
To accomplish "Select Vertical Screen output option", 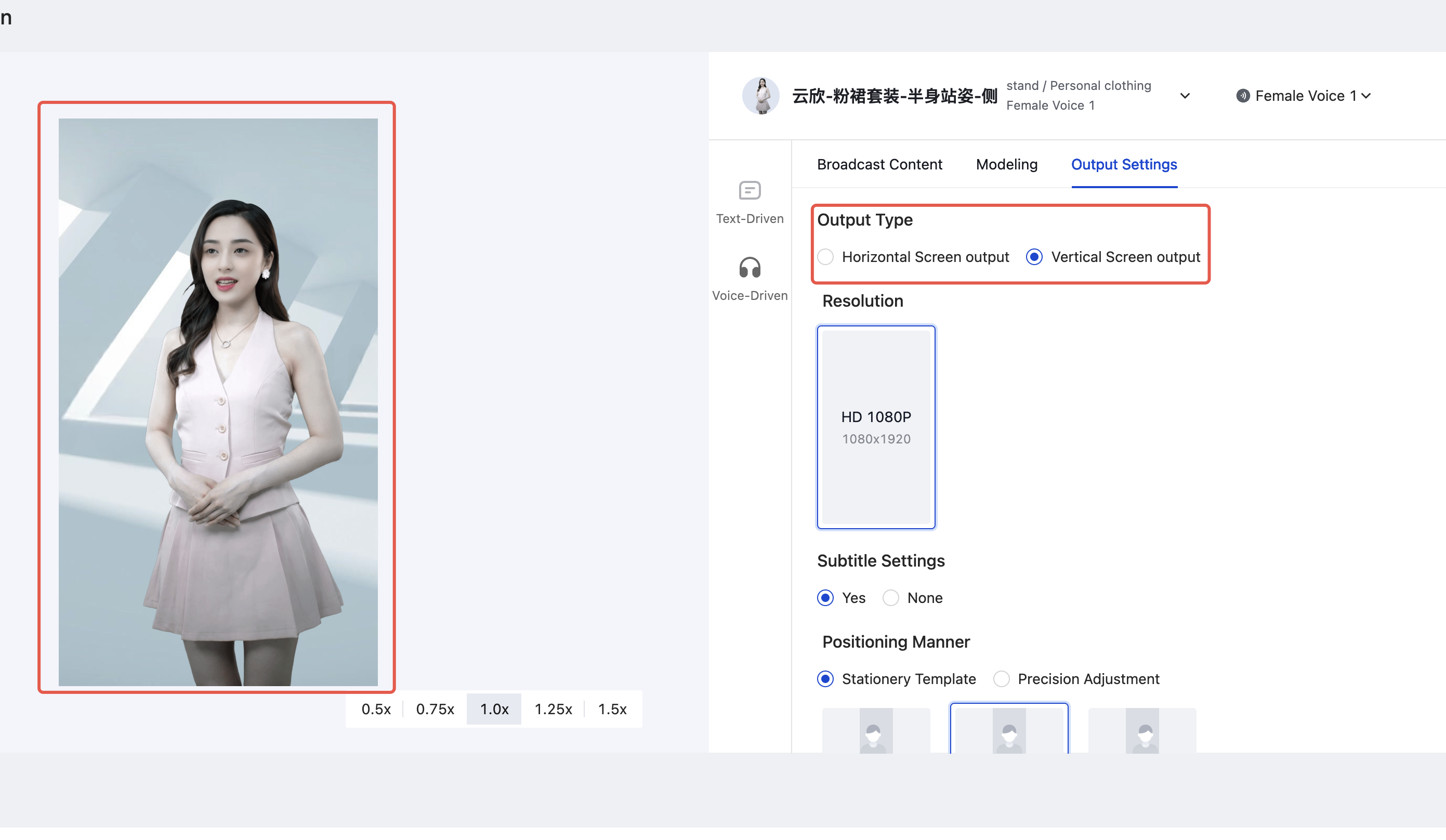I will (x=1034, y=257).
